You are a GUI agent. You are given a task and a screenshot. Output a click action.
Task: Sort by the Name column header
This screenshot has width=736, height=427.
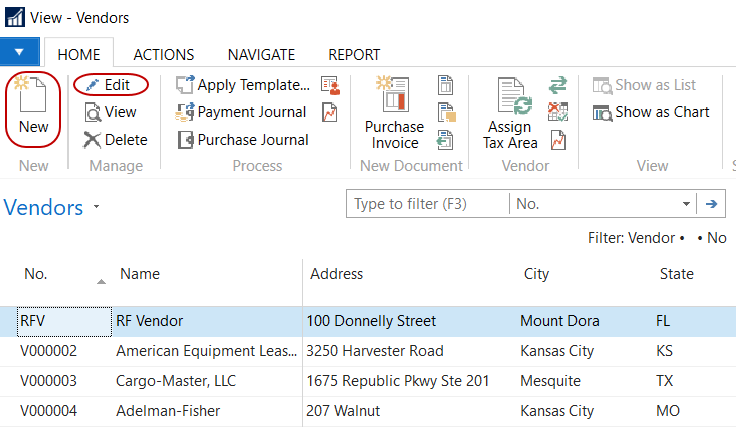[x=140, y=274]
